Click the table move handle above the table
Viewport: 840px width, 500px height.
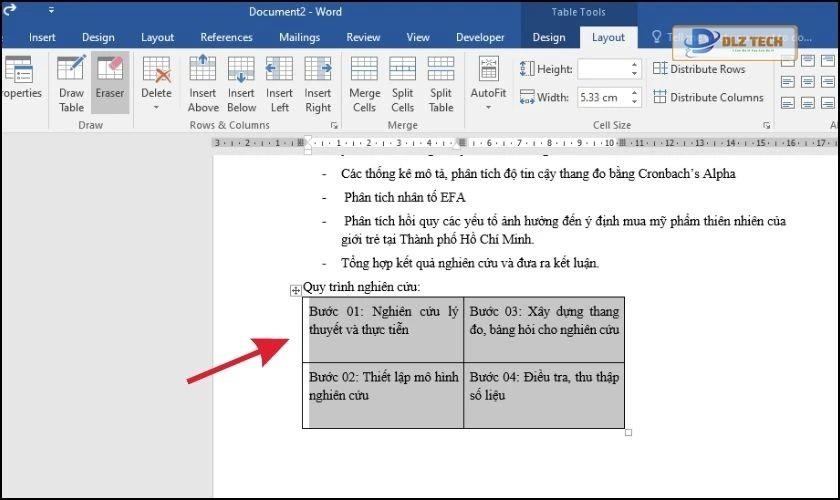[x=295, y=290]
